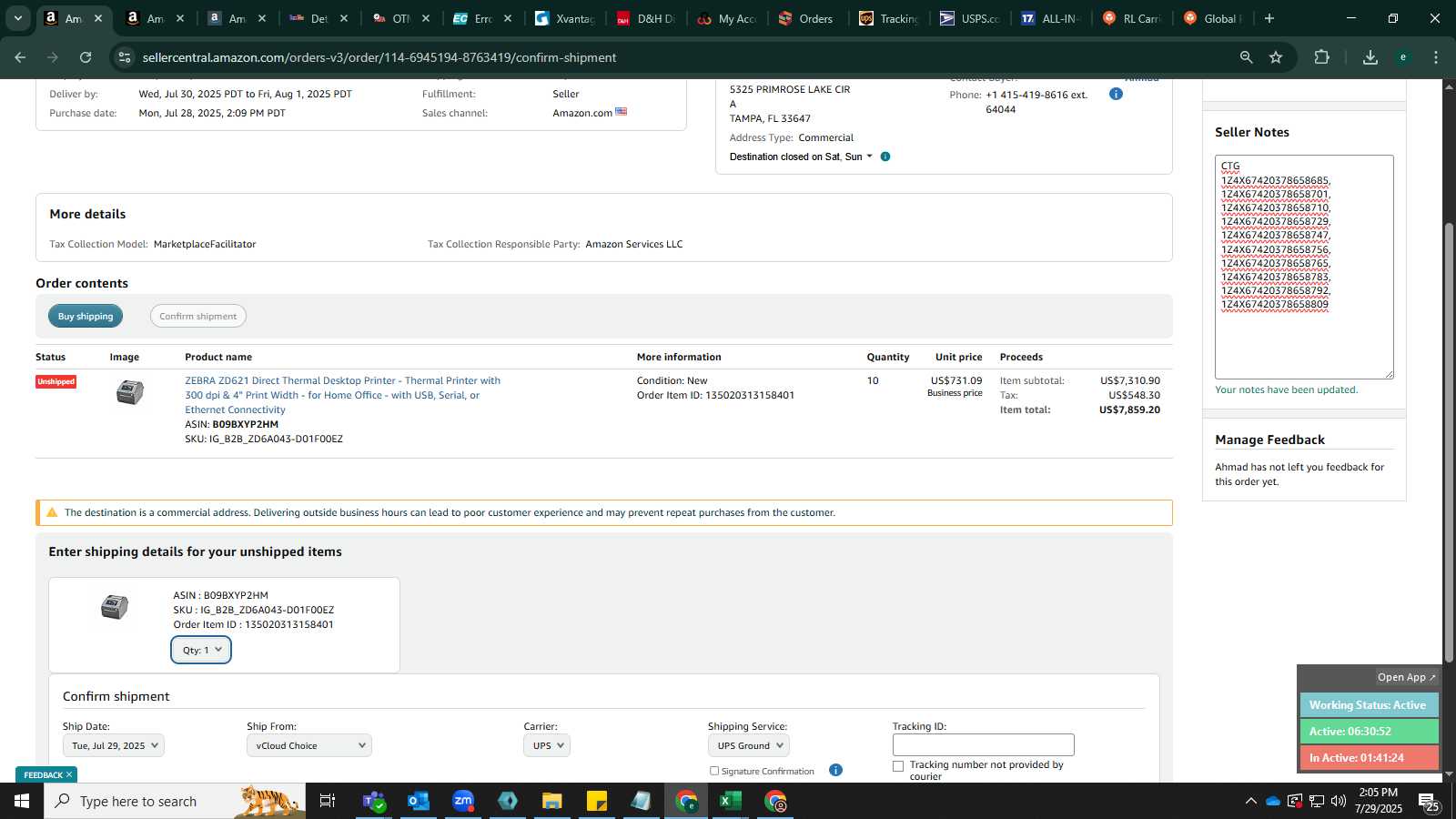
Task: Expand Destination closed on Sat, Sun
Action: coord(801,157)
